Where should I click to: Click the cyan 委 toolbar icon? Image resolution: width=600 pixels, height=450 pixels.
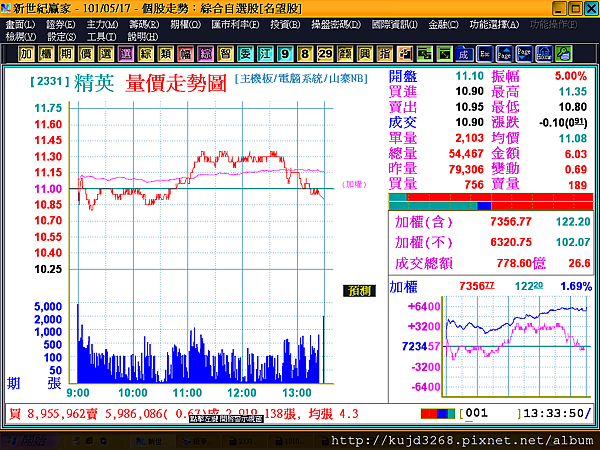(x=245, y=54)
